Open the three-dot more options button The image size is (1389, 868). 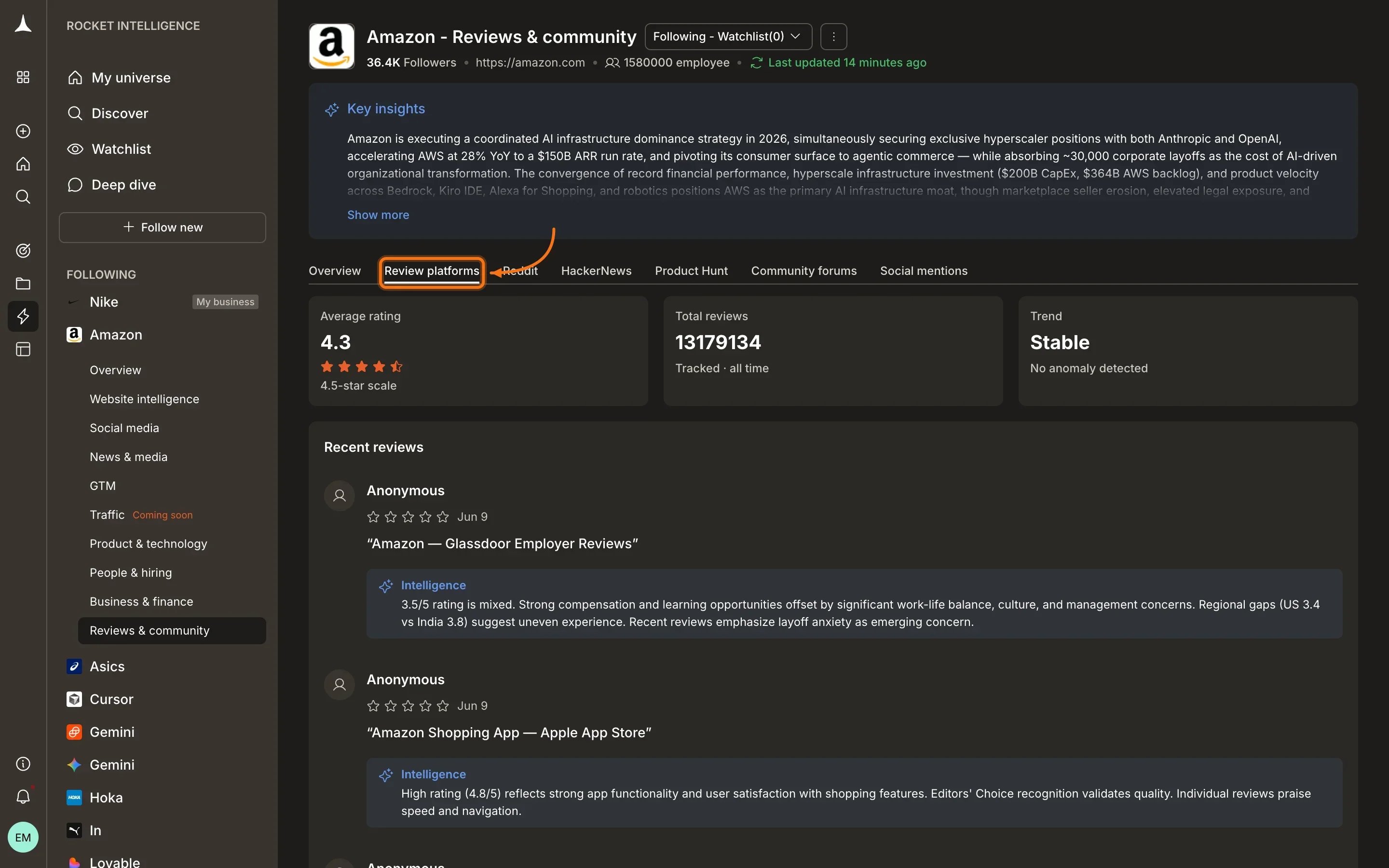click(x=833, y=37)
